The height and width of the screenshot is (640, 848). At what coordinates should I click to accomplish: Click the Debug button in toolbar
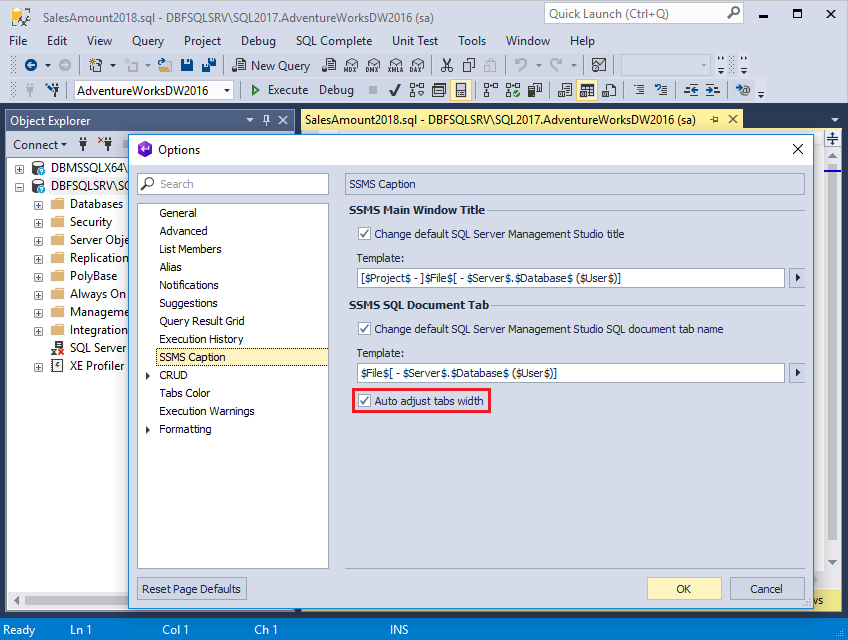(336, 90)
